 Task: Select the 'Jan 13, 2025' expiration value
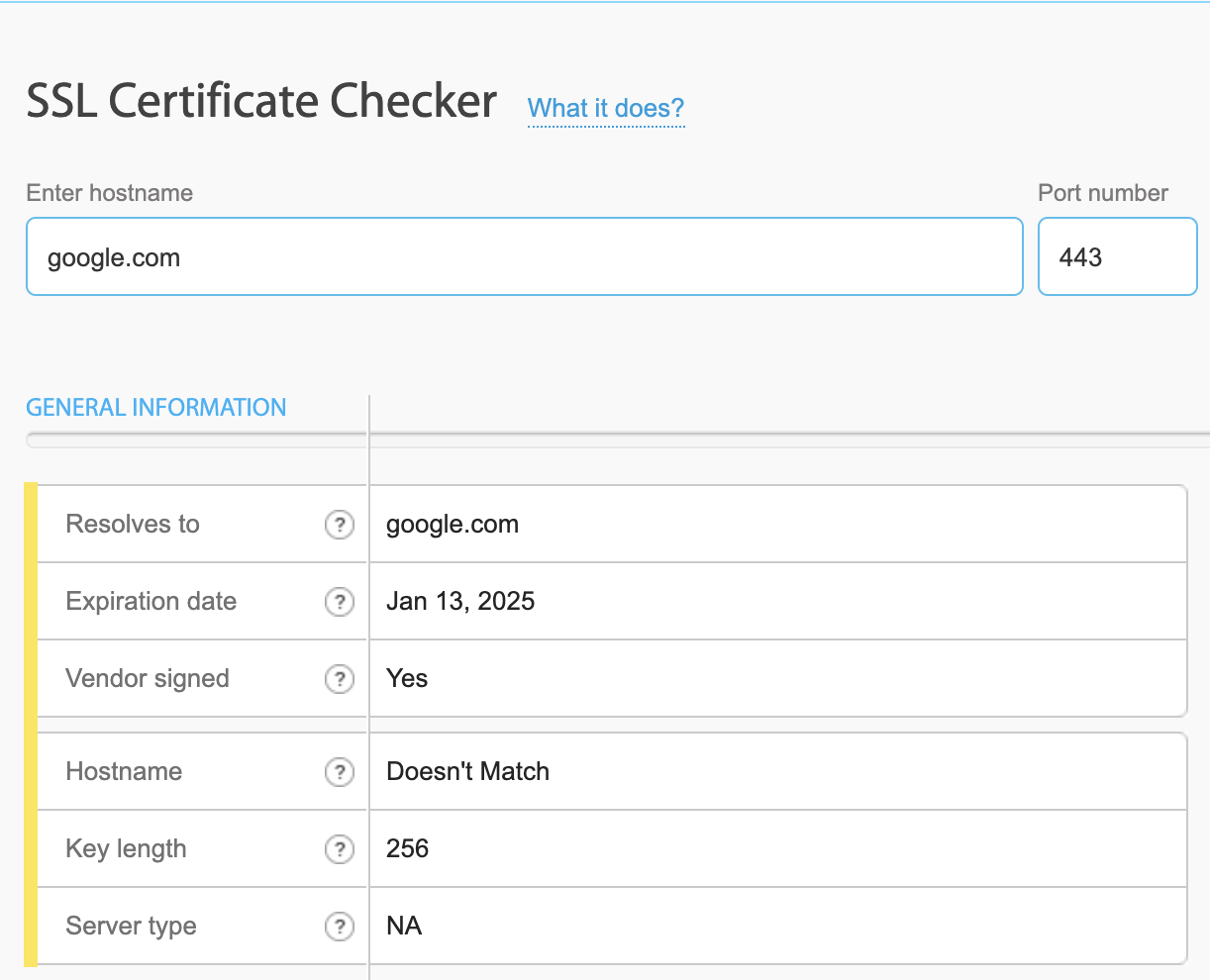[460, 602]
